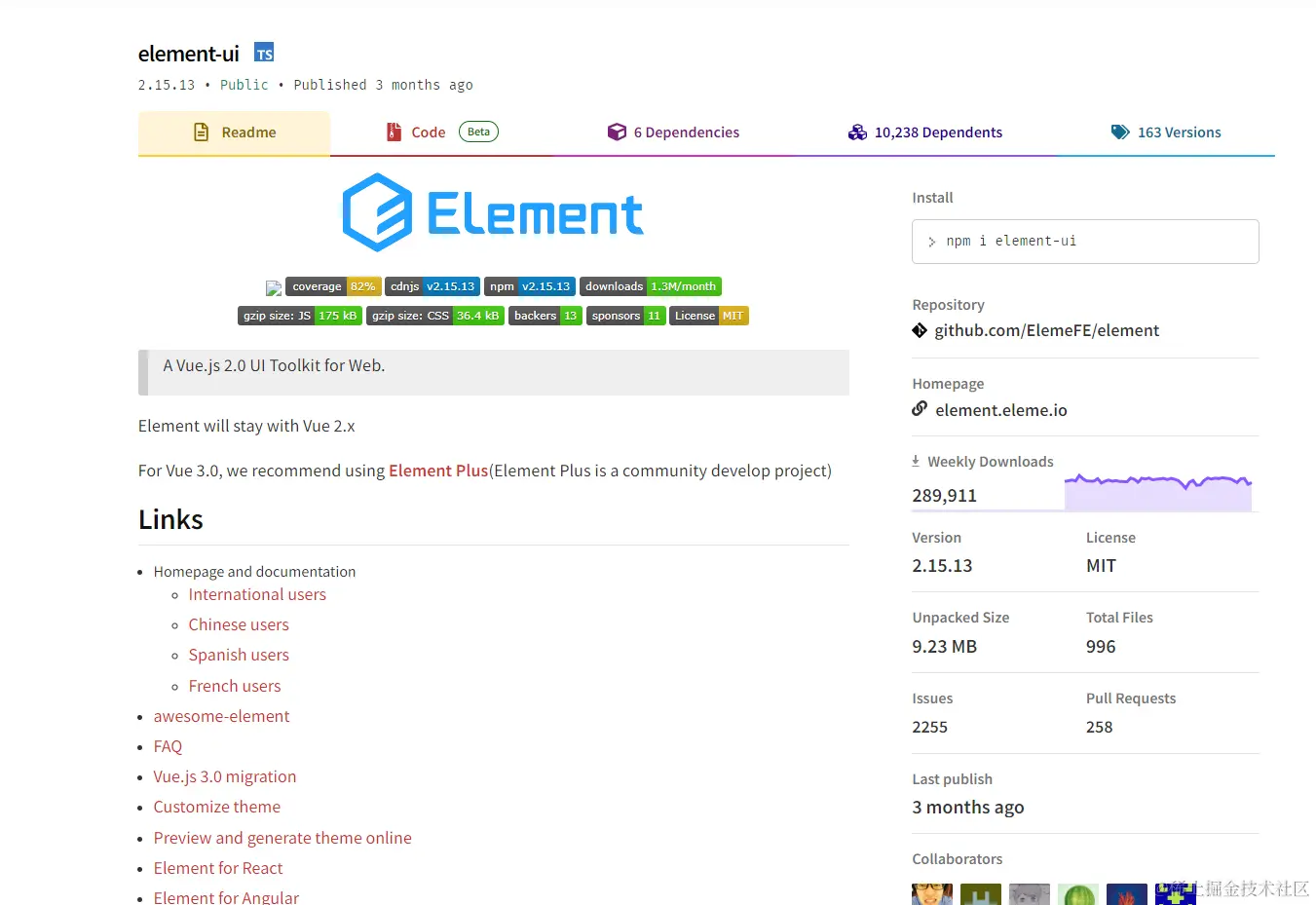Open Customize theme link
The image size is (1316, 905).
click(217, 807)
